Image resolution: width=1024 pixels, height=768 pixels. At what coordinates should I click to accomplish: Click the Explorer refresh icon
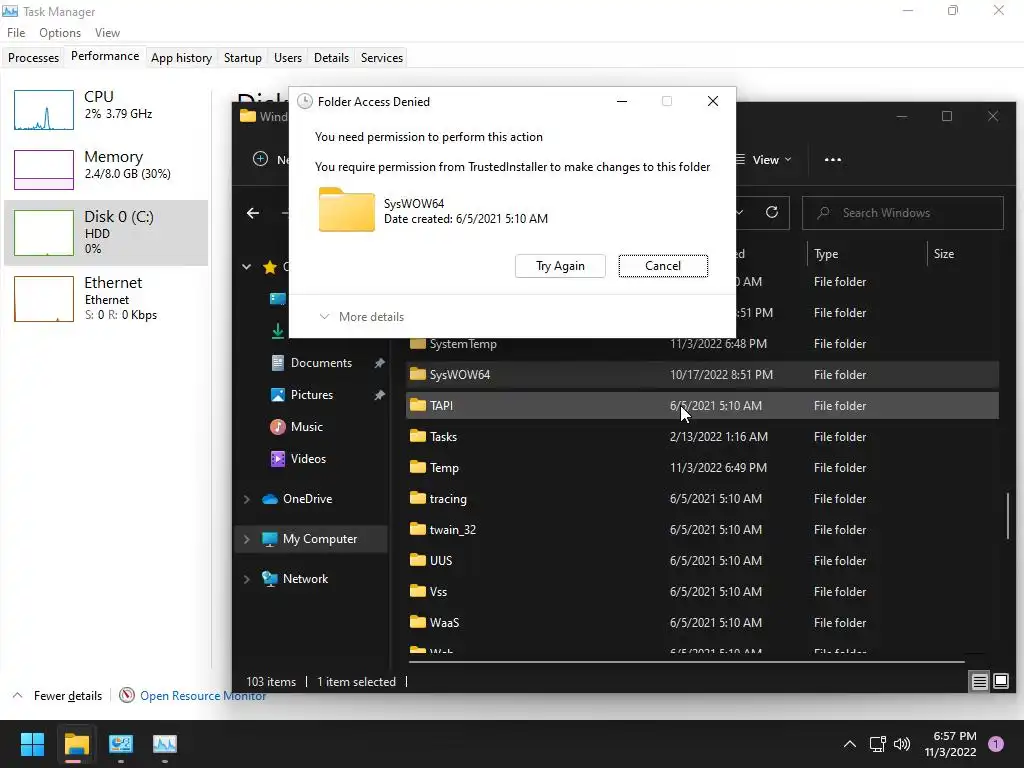click(772, 212)
